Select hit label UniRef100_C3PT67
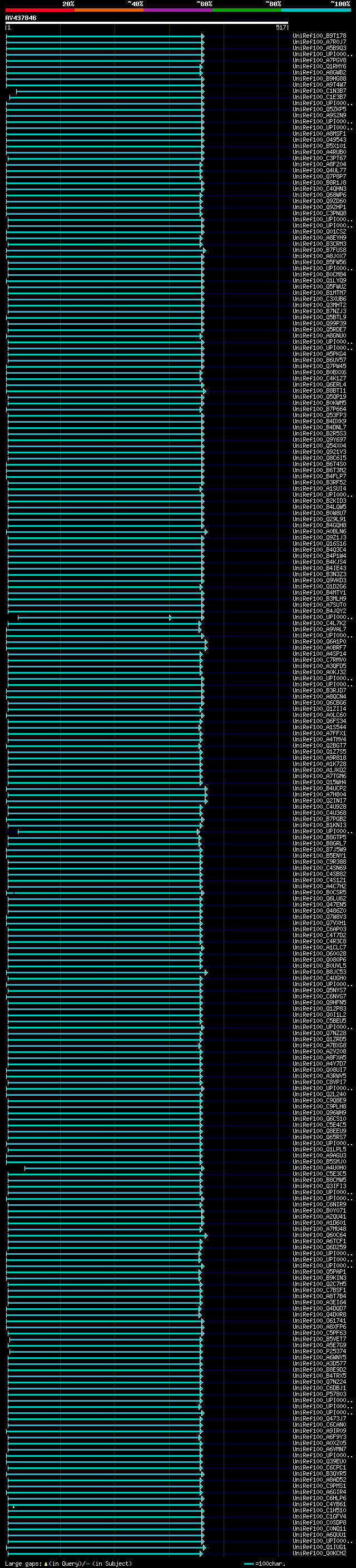The image size is (356, 1568). 319,159
